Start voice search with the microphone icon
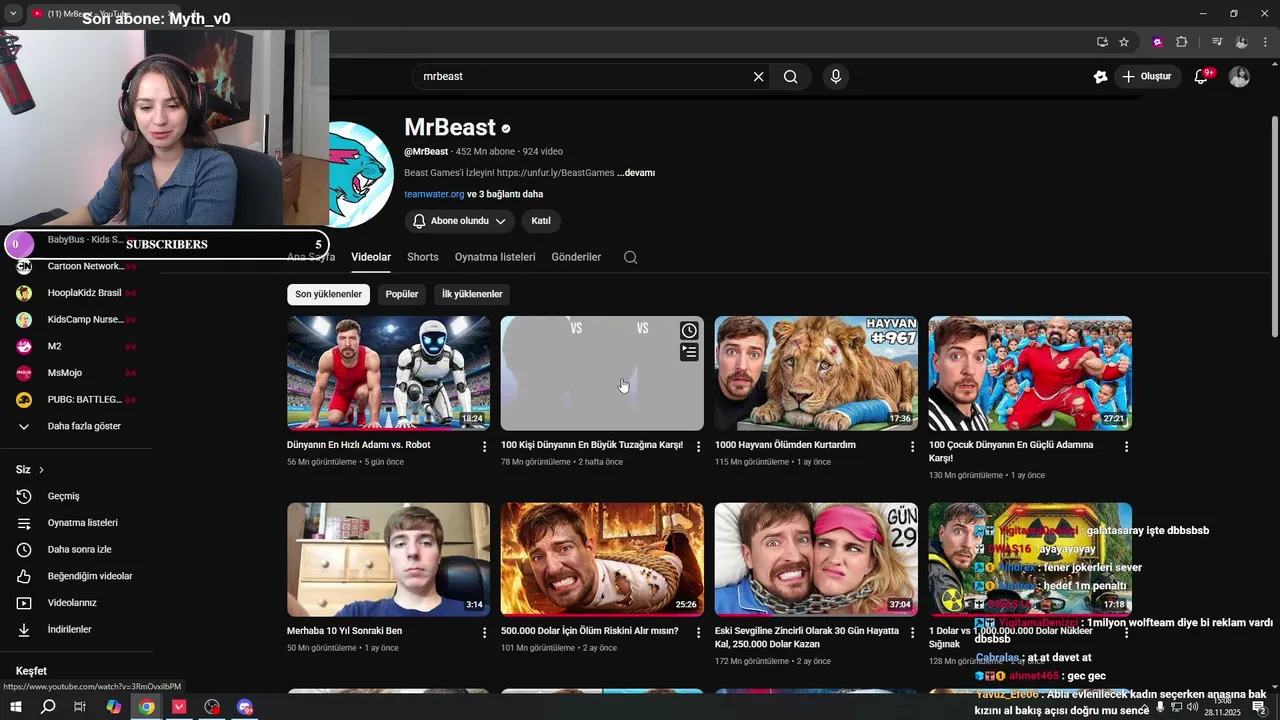This screenshot has width=1280, height=720. 835,77
